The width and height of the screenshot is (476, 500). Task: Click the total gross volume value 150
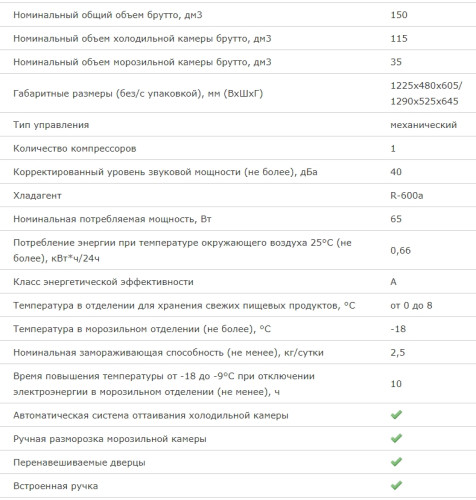click(399, 15)
